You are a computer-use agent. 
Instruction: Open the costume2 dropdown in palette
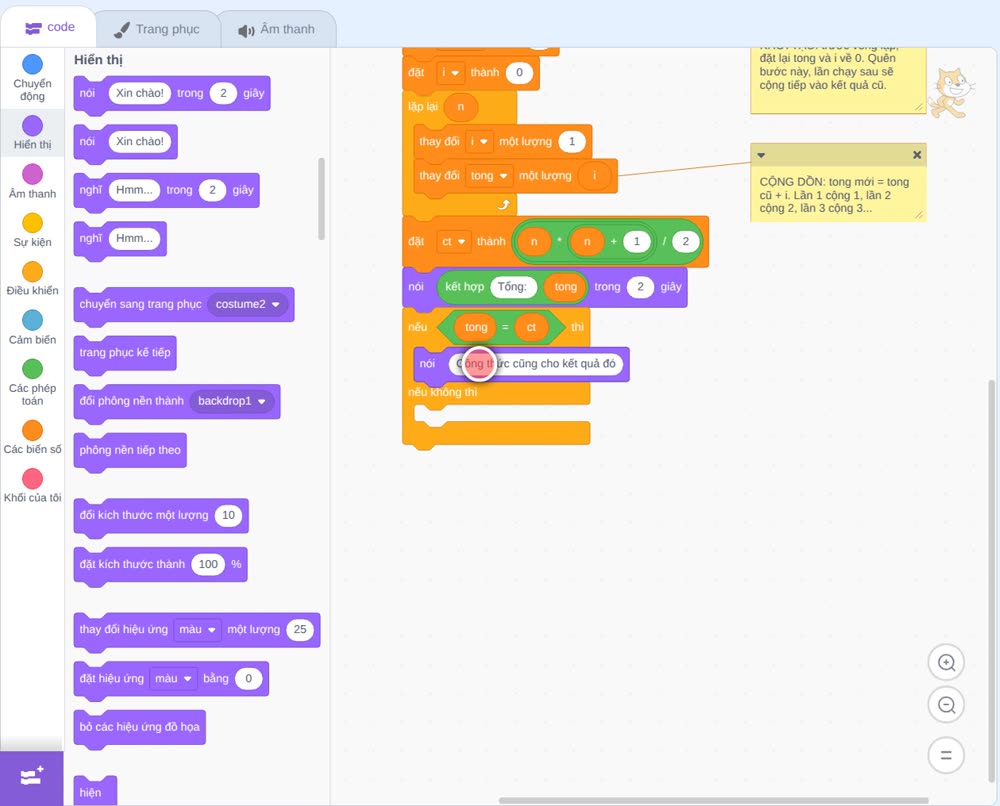[247, 304]
